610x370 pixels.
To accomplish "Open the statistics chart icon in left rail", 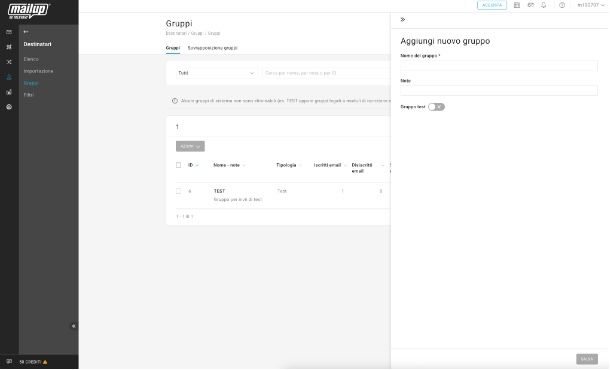I will coord(9,92).
